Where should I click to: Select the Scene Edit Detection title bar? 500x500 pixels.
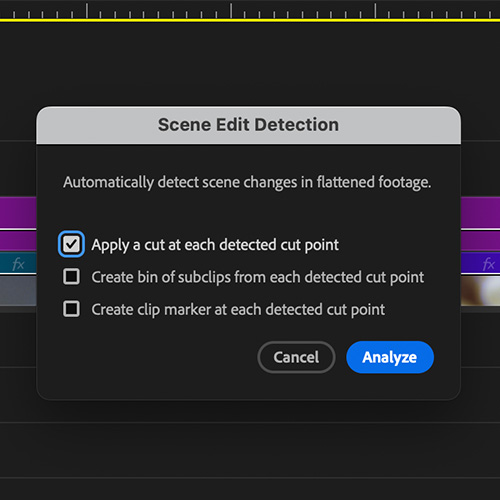pyautogui.click(x=249, y=125)
